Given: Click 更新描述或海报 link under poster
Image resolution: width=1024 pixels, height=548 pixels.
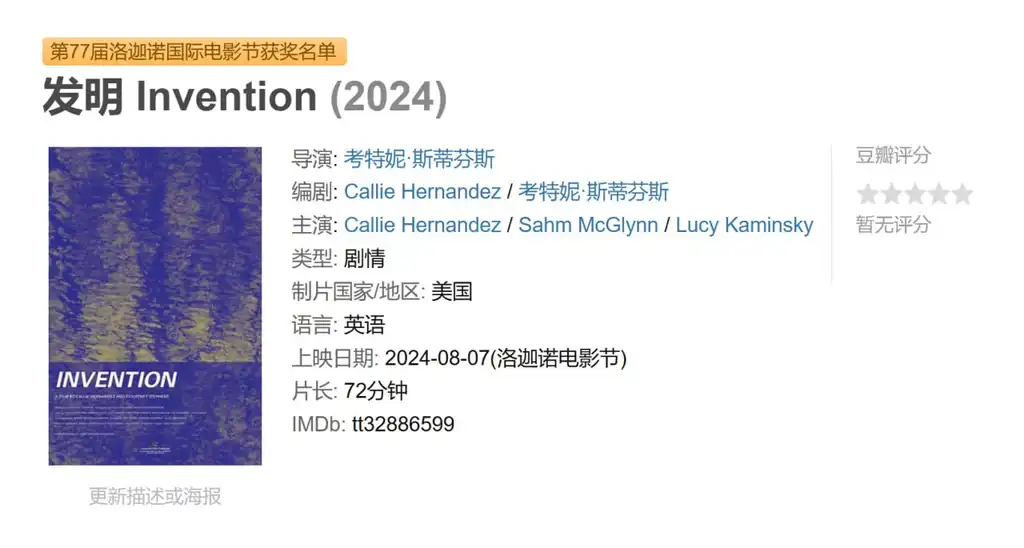Looking at the screenshot, I should [155, 496].
